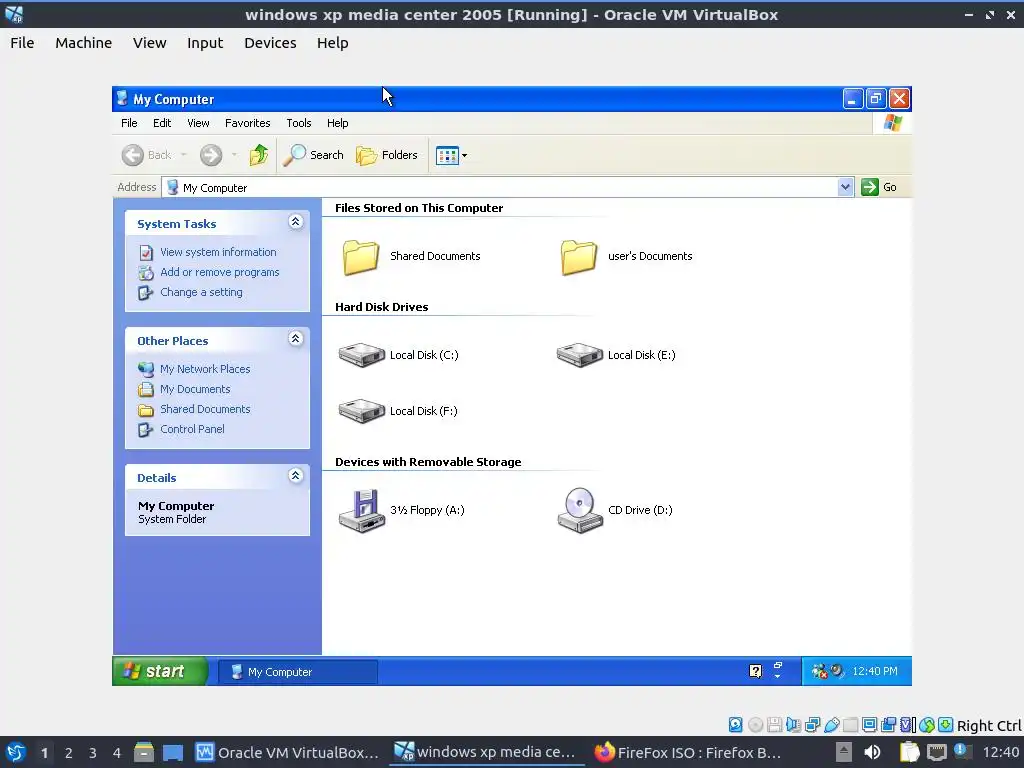
Task: Open host file manager drawer icon
Action: pyautogui.click(x=144, y=752)
